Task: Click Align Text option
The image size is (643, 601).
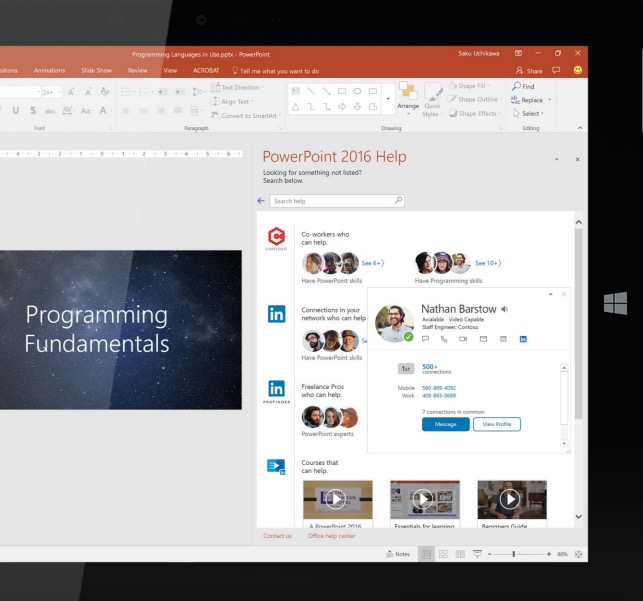Action: 232,101
